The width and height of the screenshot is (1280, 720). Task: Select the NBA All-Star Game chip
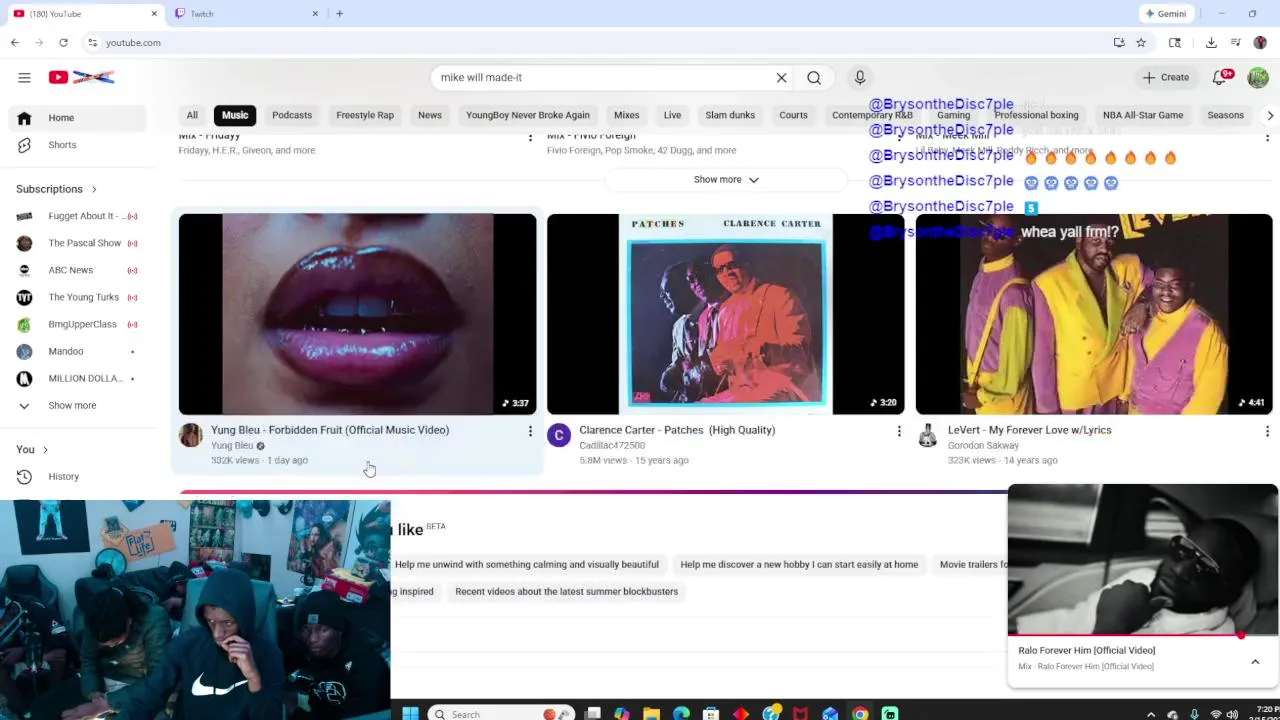(x=1143, y=115)
